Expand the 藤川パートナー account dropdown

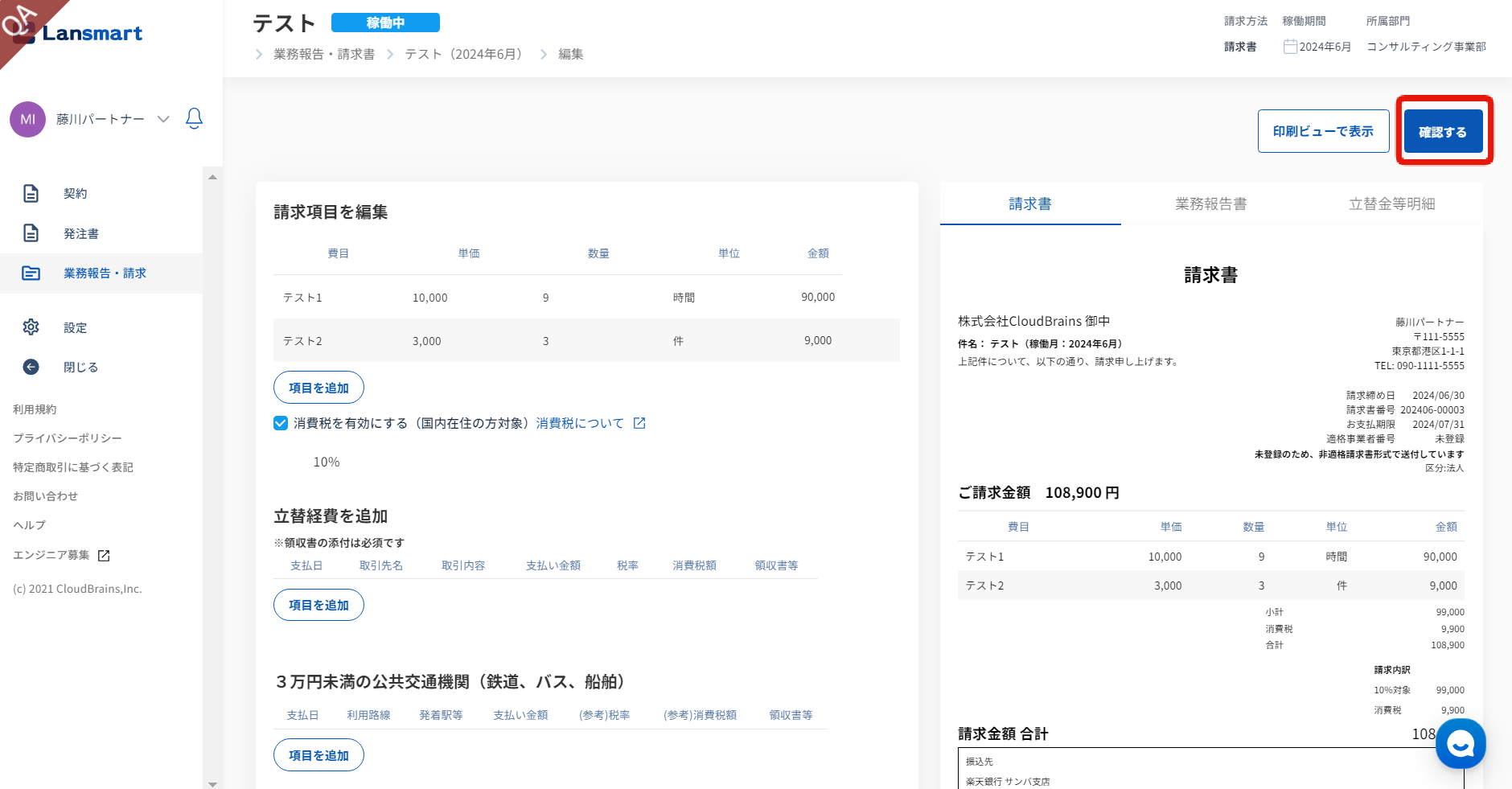(x=163, y=119)
